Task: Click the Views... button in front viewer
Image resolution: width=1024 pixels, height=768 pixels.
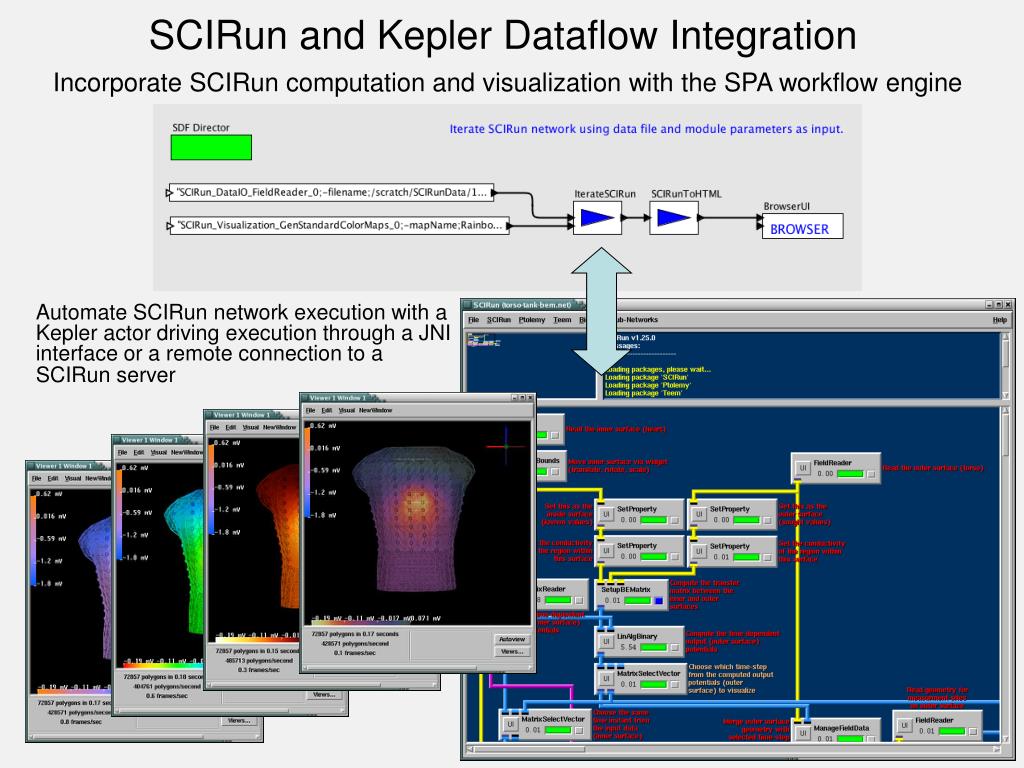Action: point(512,652)
